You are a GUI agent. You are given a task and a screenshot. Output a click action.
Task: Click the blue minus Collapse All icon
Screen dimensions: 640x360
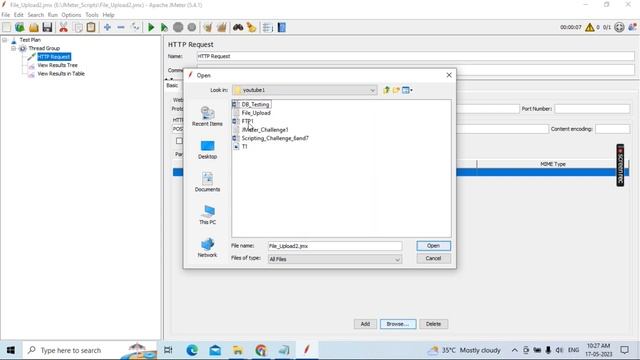coord(121,27)
